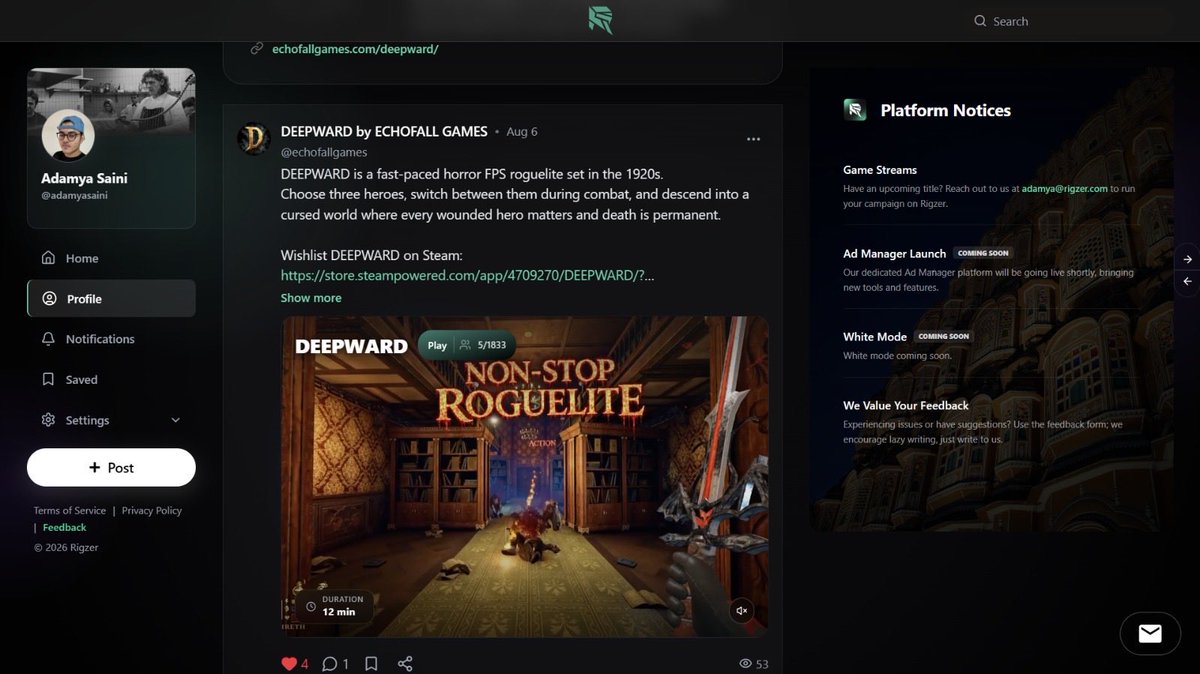Open the post three-dots options menu
Viewport: 1200px width, 674px height.
point(753,139)
